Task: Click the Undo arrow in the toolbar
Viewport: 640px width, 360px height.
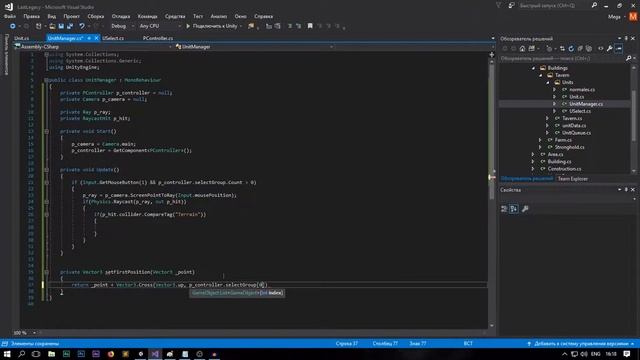Action: (82, 26)
